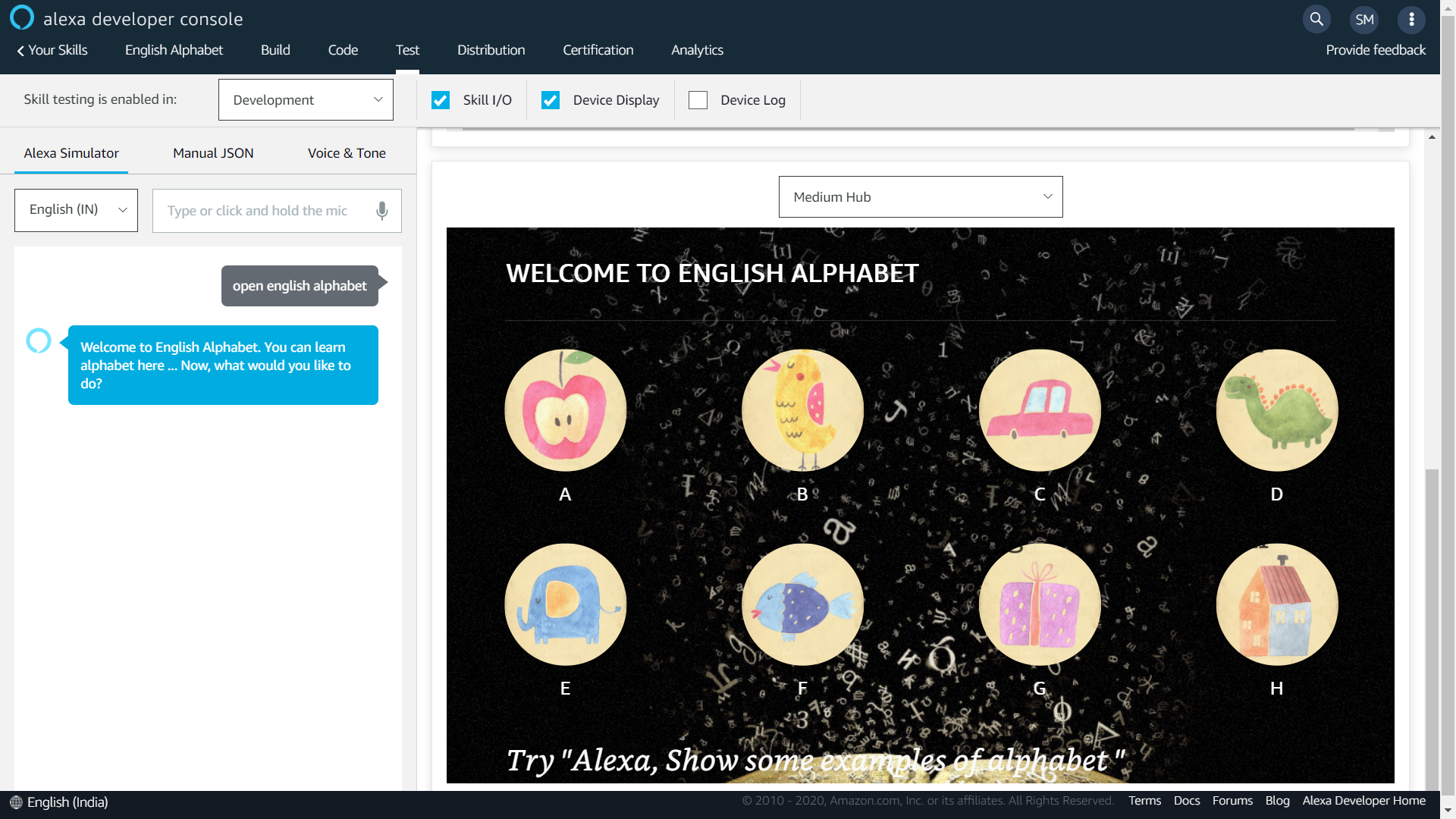Image resolution: width=1456 pixels, height=819 pixels.
Task: Open the three-dot more options menu
Action: [1411, 20]
